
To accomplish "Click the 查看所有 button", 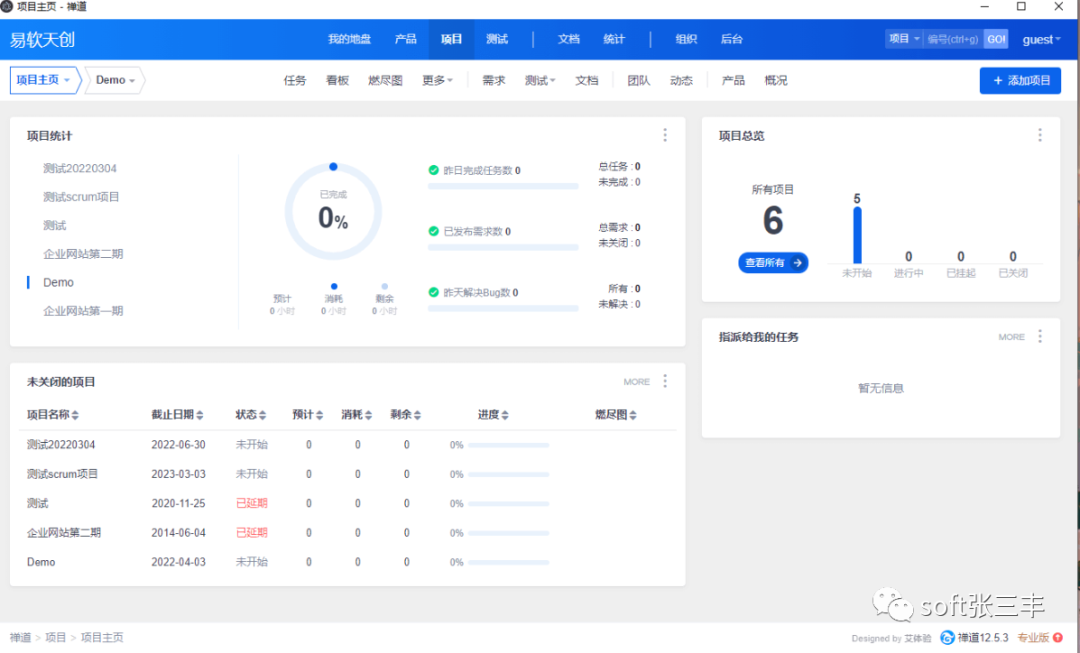I will (773, 262).
